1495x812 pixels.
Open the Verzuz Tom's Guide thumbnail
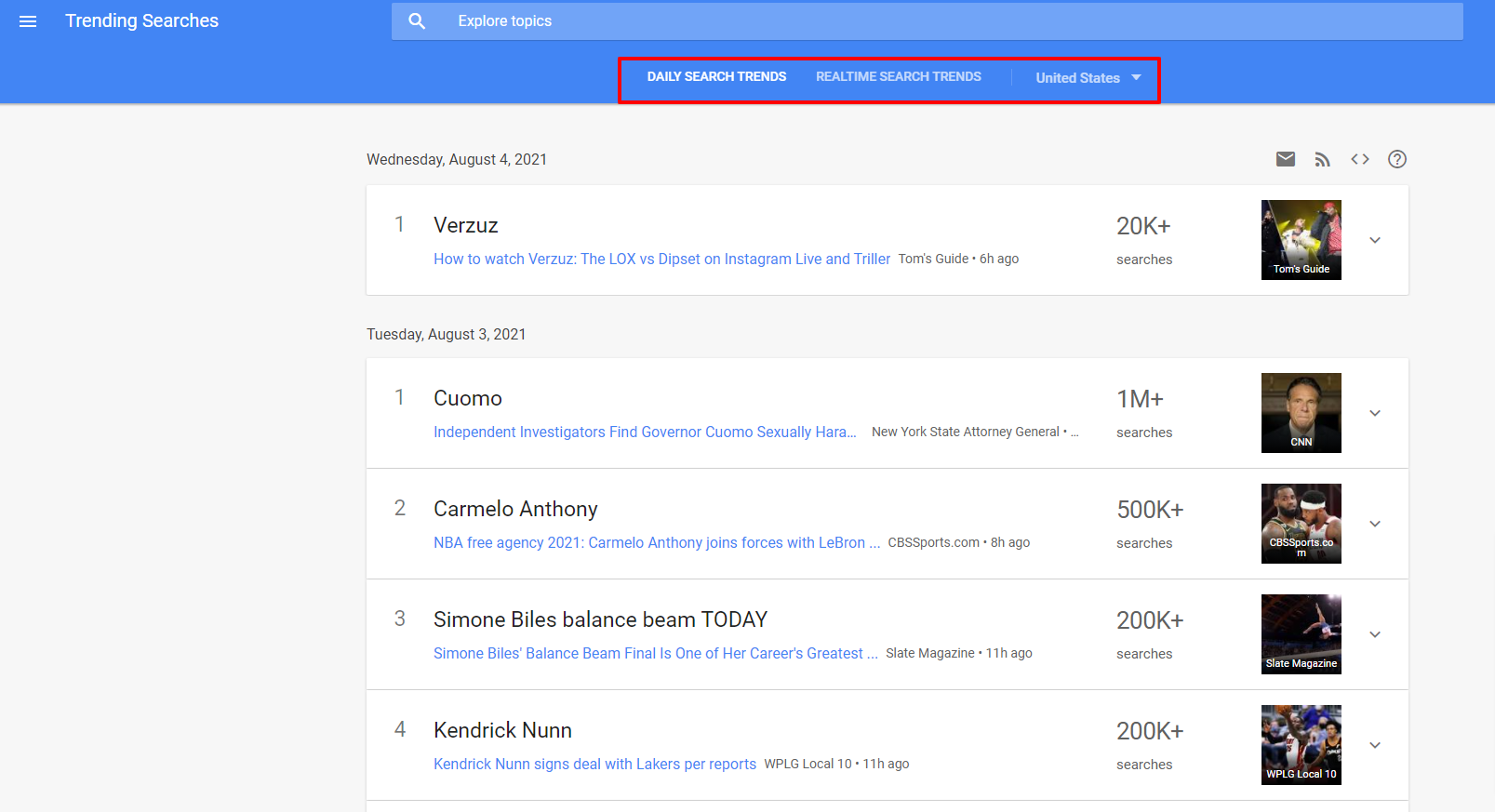click(x=1301, y=240)
